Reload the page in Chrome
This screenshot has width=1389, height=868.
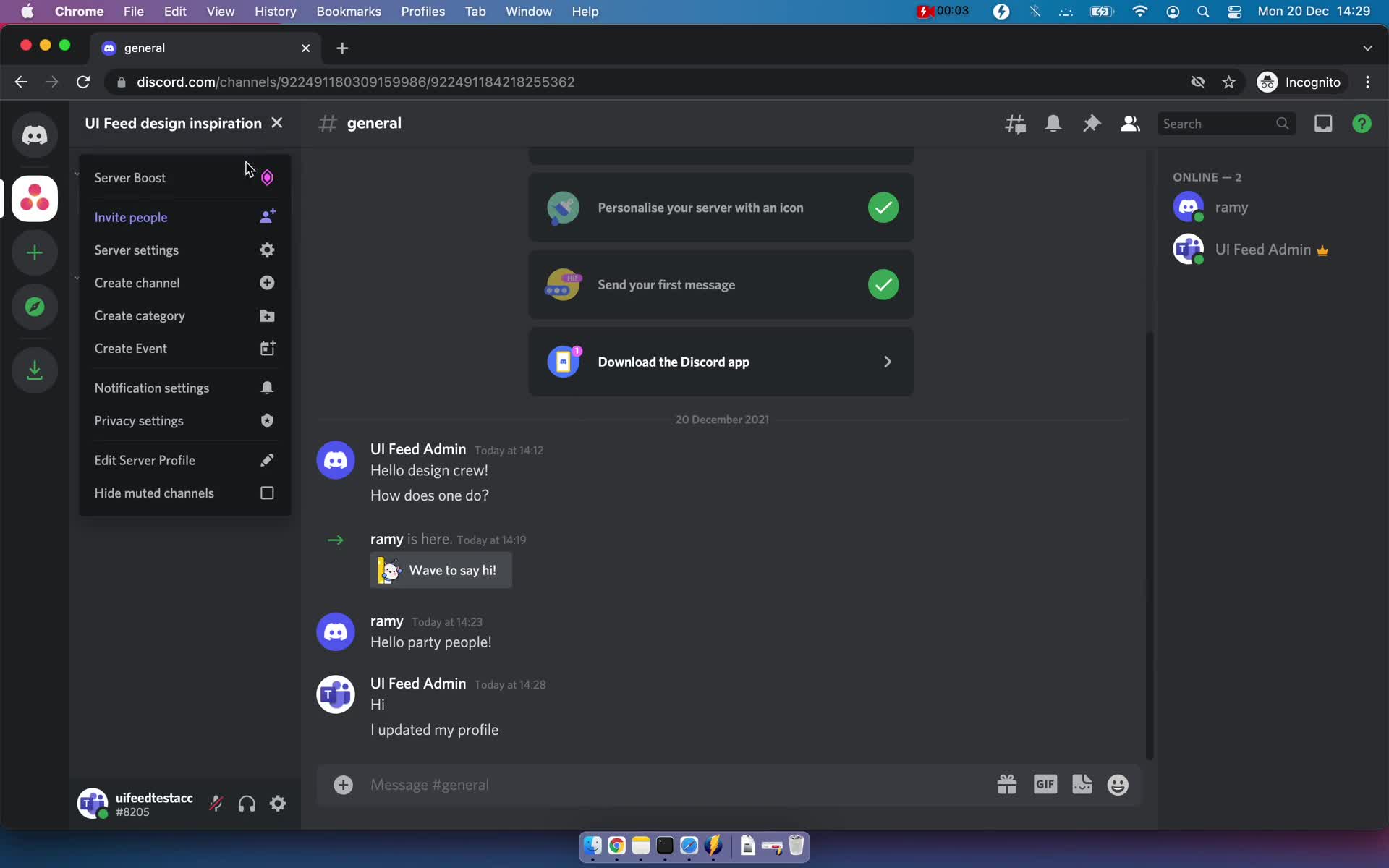click(83, 82)
